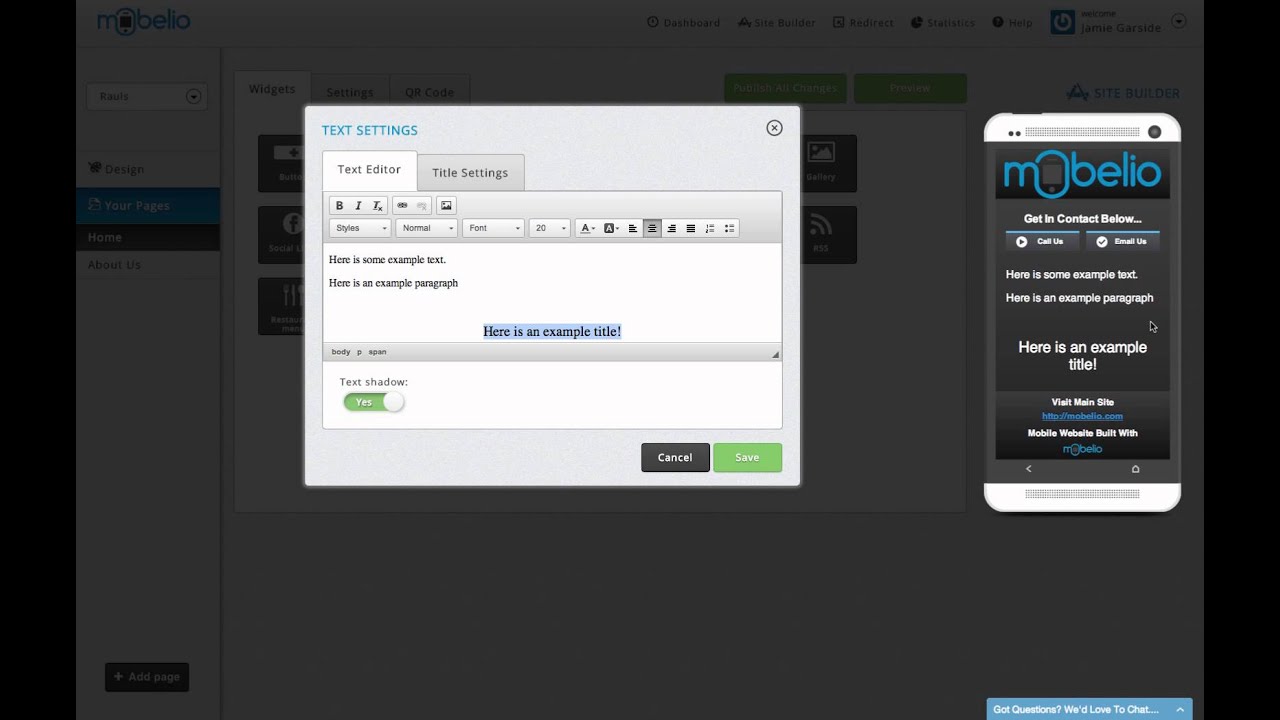Click 'Here is an example paragraph' in editor

pyautogui.click(x=393, y=283)
